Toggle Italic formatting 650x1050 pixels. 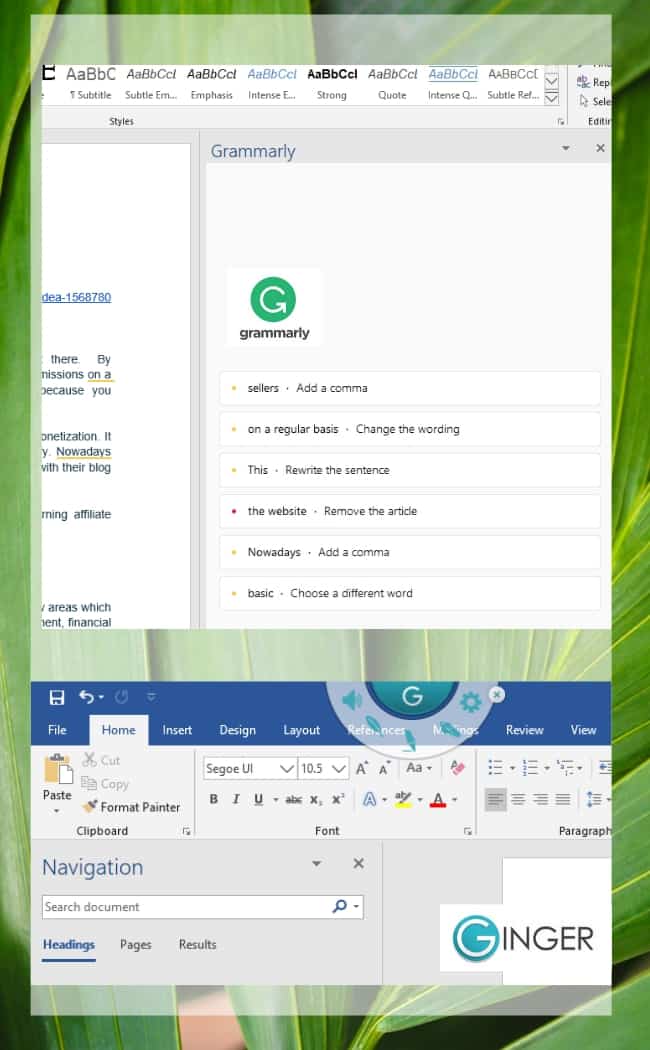click(x=236, y=799)
